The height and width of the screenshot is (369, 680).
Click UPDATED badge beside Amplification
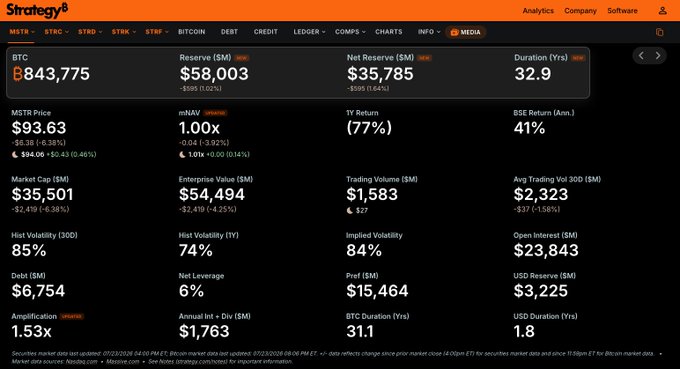(72, 316)
